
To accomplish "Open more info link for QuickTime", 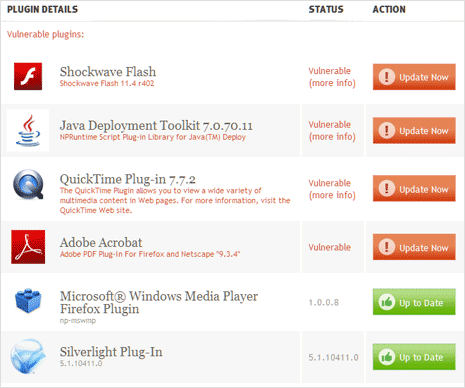I will pyautogui.click(x=332, y=195).
